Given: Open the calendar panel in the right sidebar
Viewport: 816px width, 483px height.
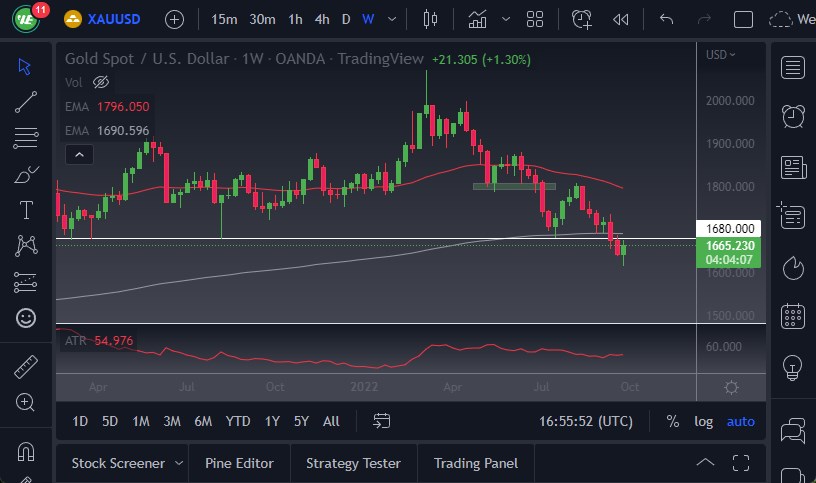Looking at the screenshot, I should point(794,316).
